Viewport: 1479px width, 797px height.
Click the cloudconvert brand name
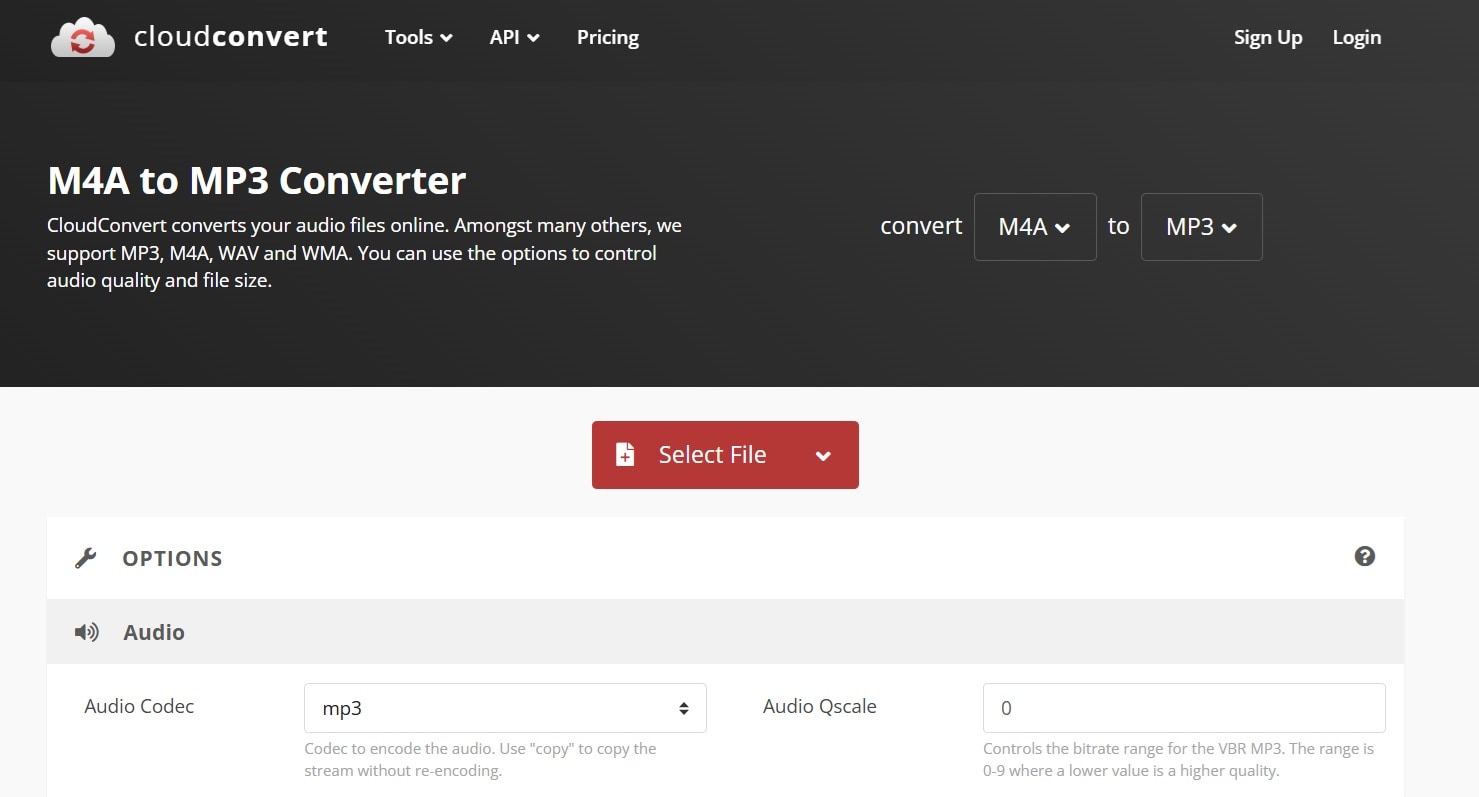click(x=231, y=37)
